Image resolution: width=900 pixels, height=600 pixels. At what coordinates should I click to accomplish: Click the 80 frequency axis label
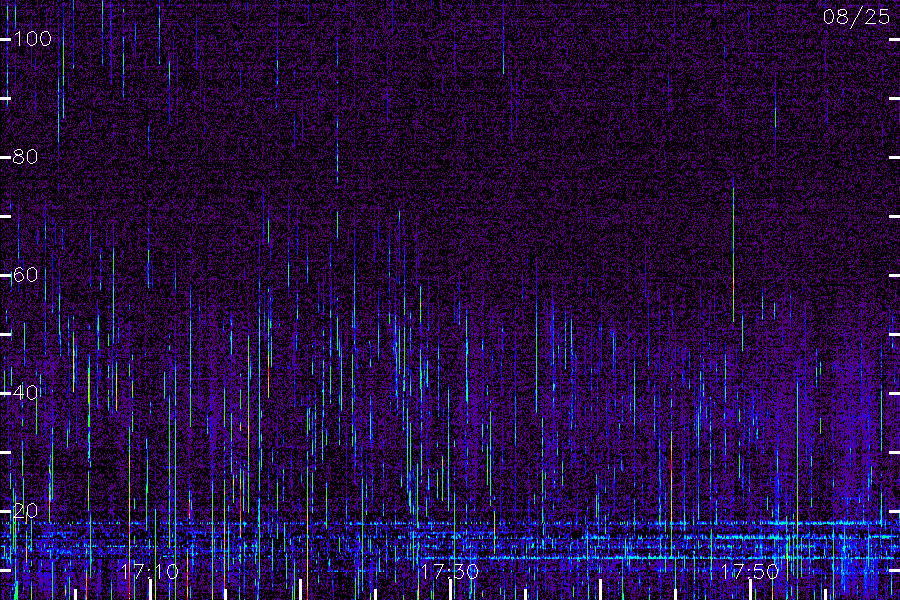25,157
